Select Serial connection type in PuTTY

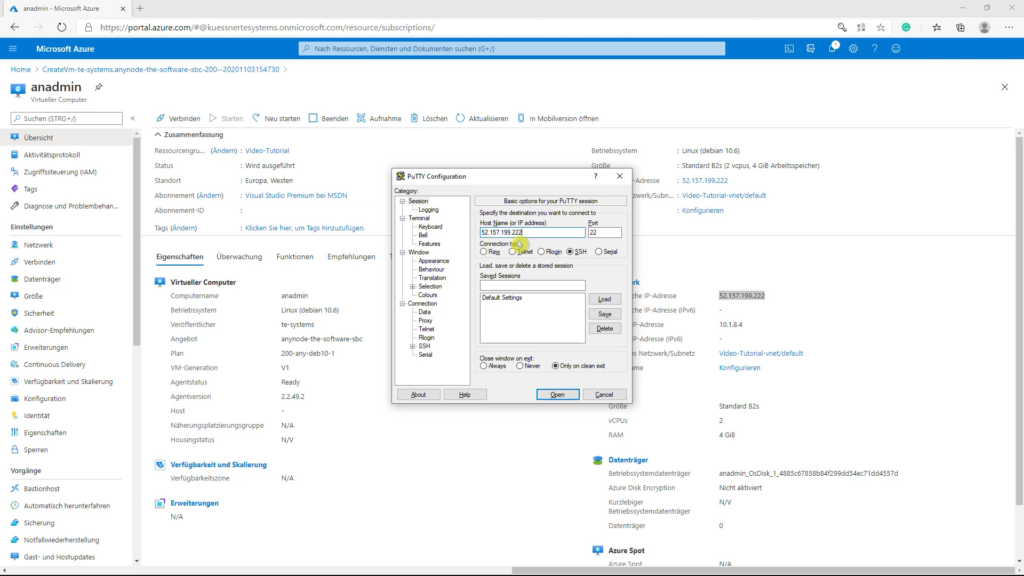tap(599, 251)
